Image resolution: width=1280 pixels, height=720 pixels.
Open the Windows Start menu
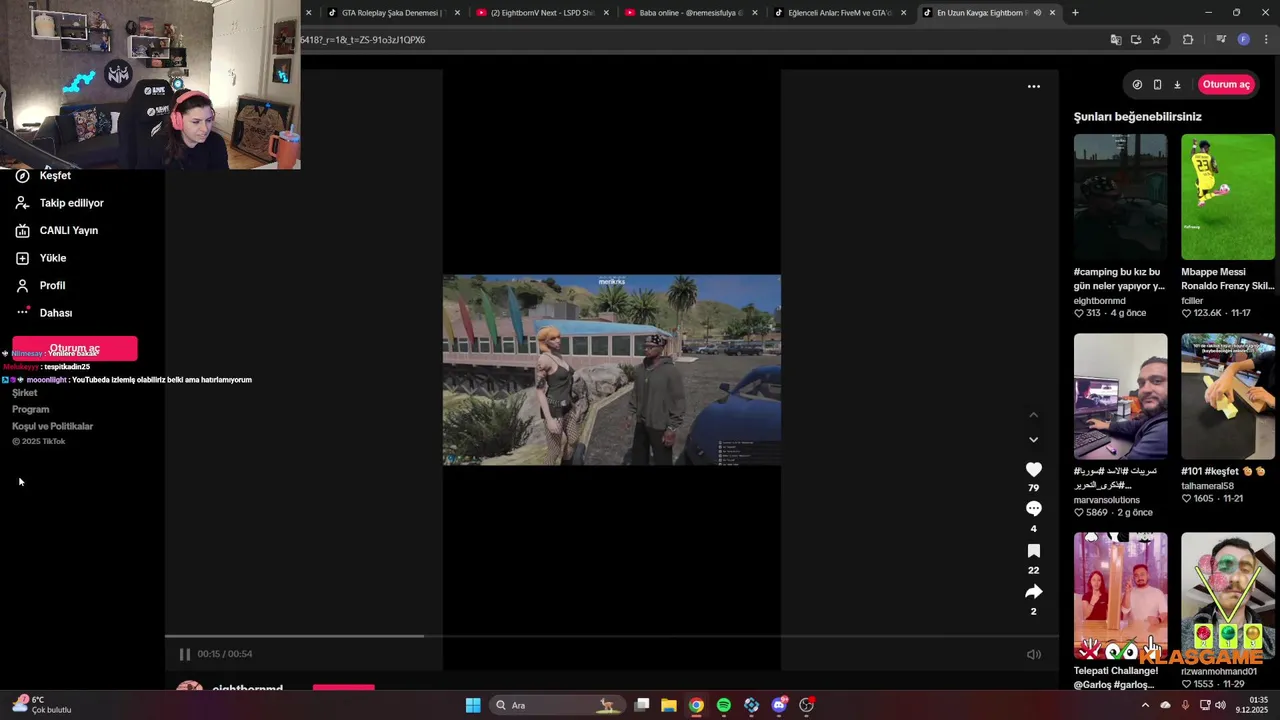473,705
